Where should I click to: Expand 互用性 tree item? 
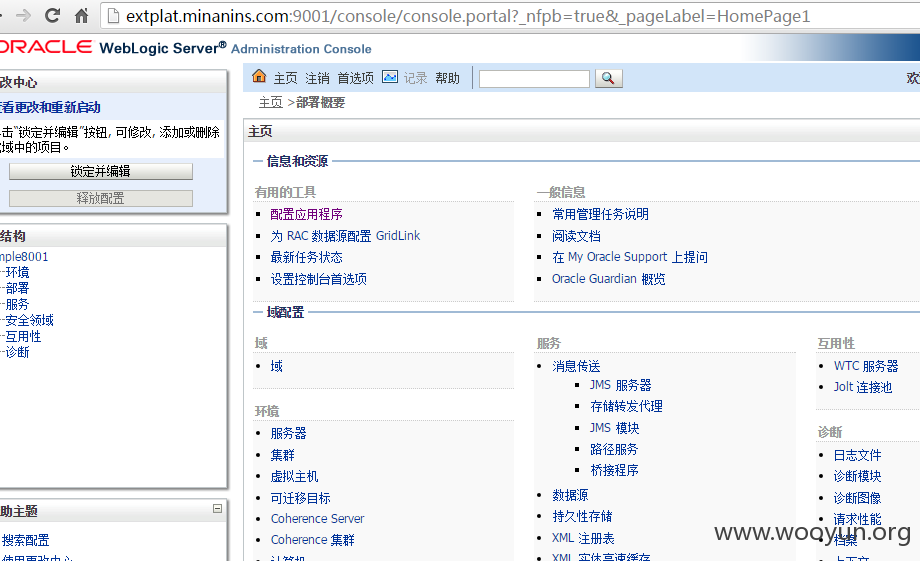pyautogui.click(x=23, y=336)
